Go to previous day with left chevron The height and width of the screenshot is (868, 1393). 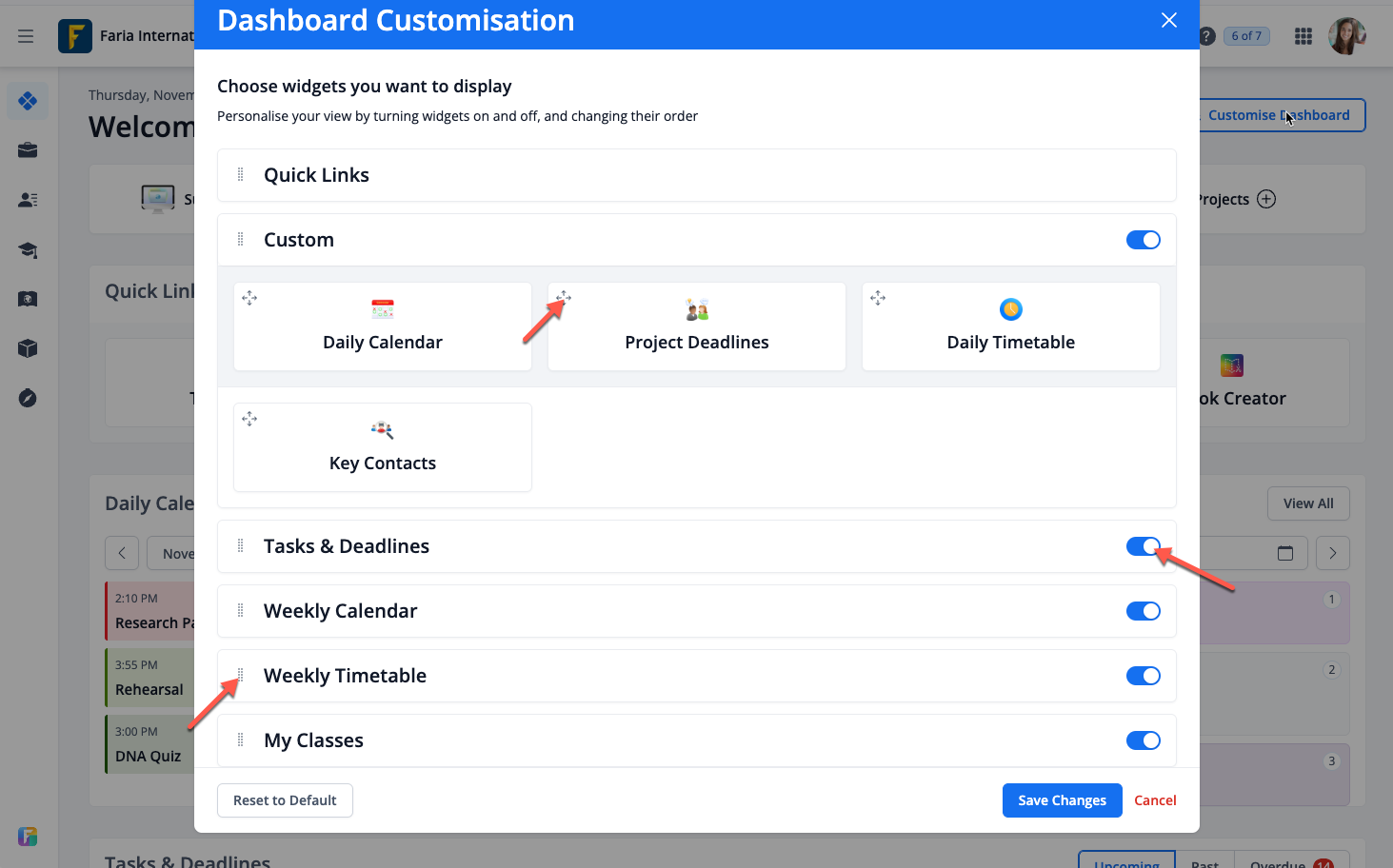[x=122, y=553]
